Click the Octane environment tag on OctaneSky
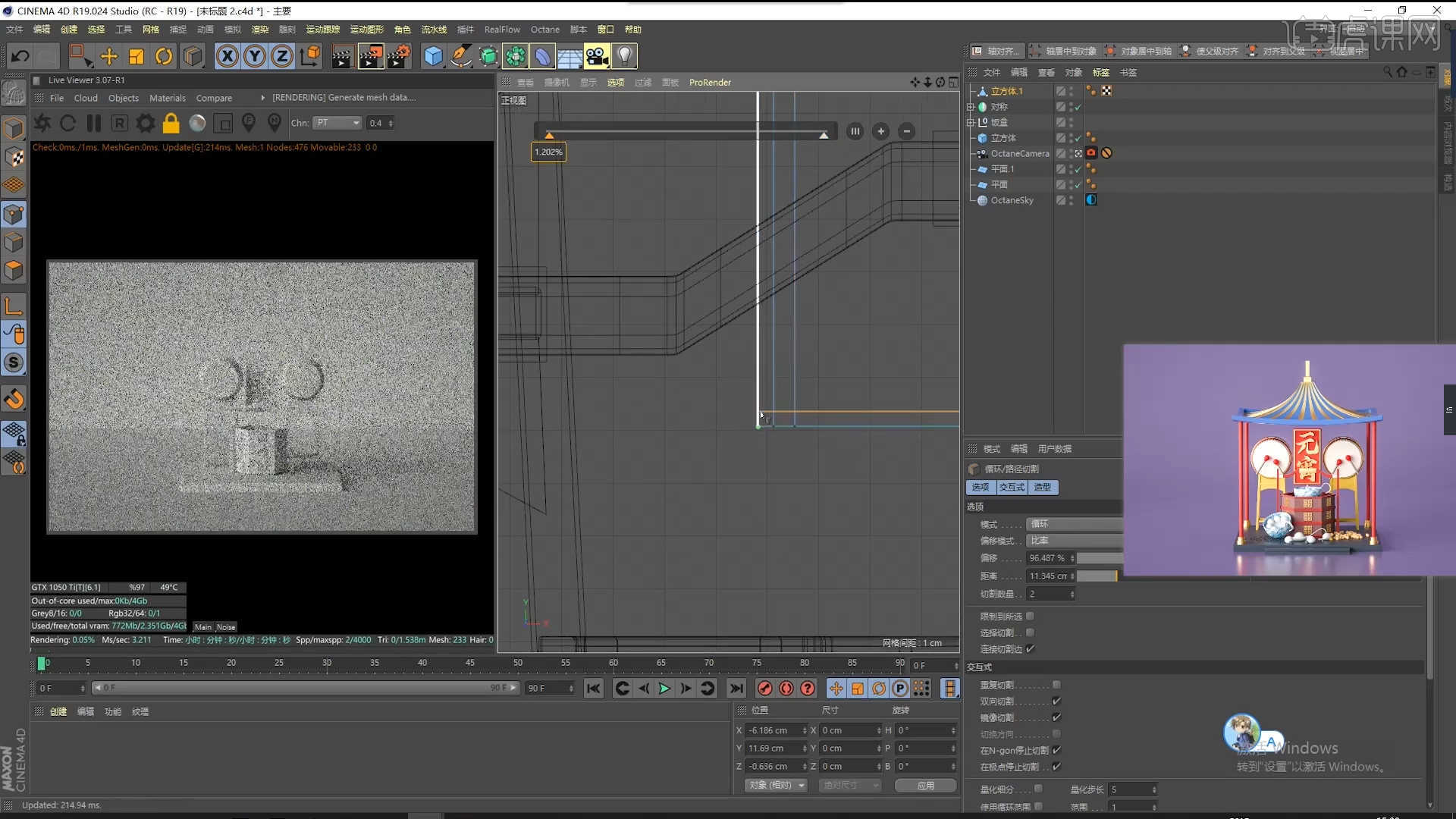Screen dimensions: 1456x819 (1091, 200)
